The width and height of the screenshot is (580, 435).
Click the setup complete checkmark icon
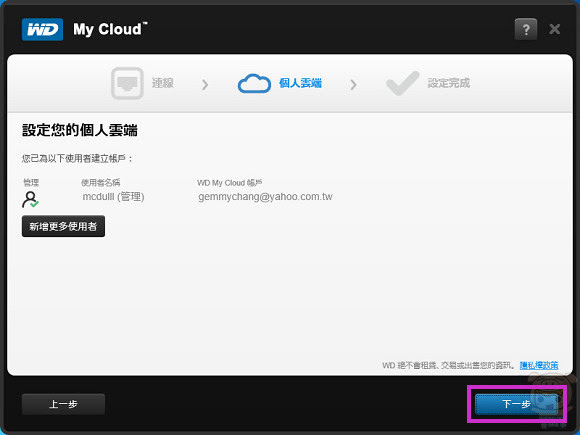[402, 83]
